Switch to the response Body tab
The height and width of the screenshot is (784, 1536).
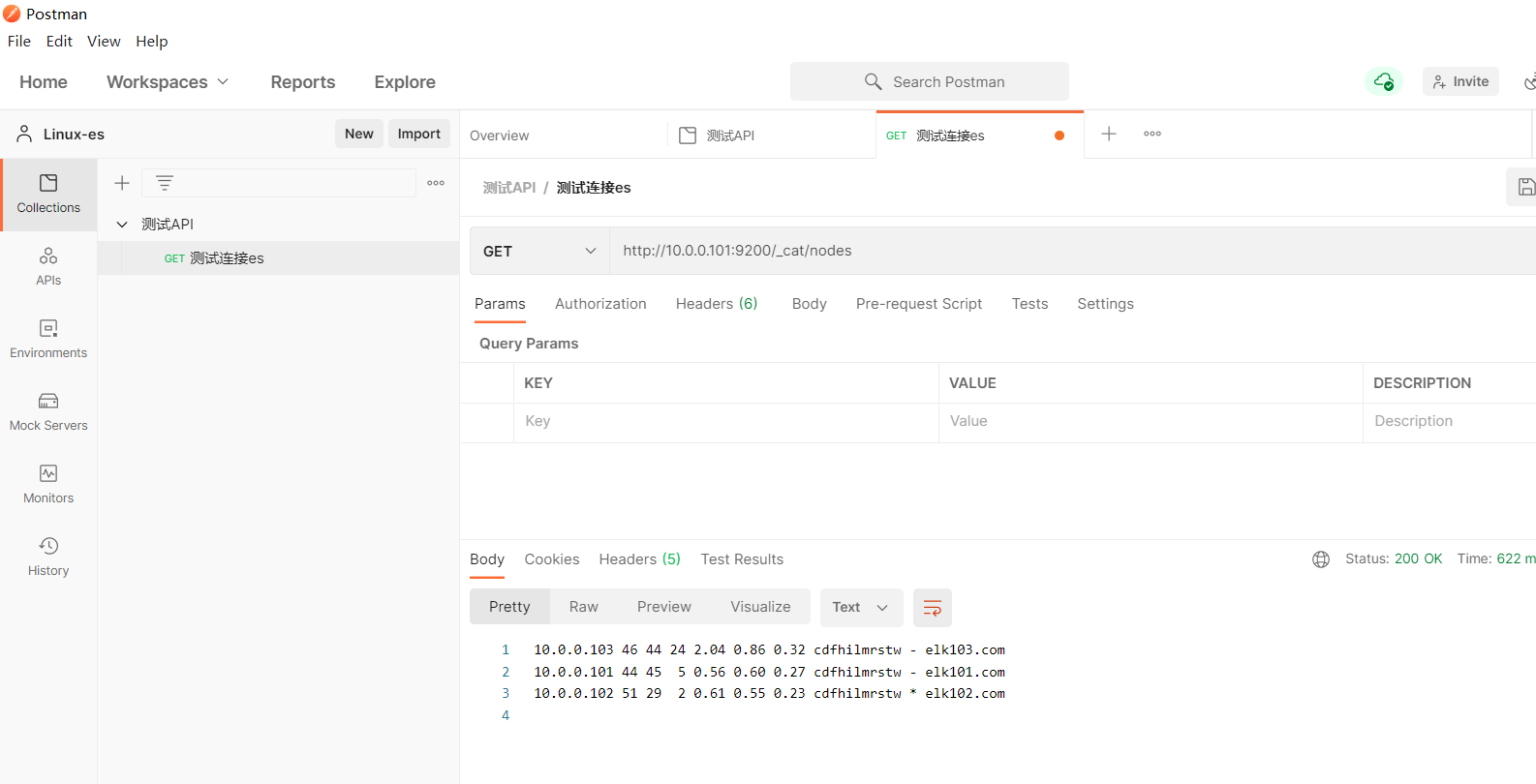tap(487, 559)
